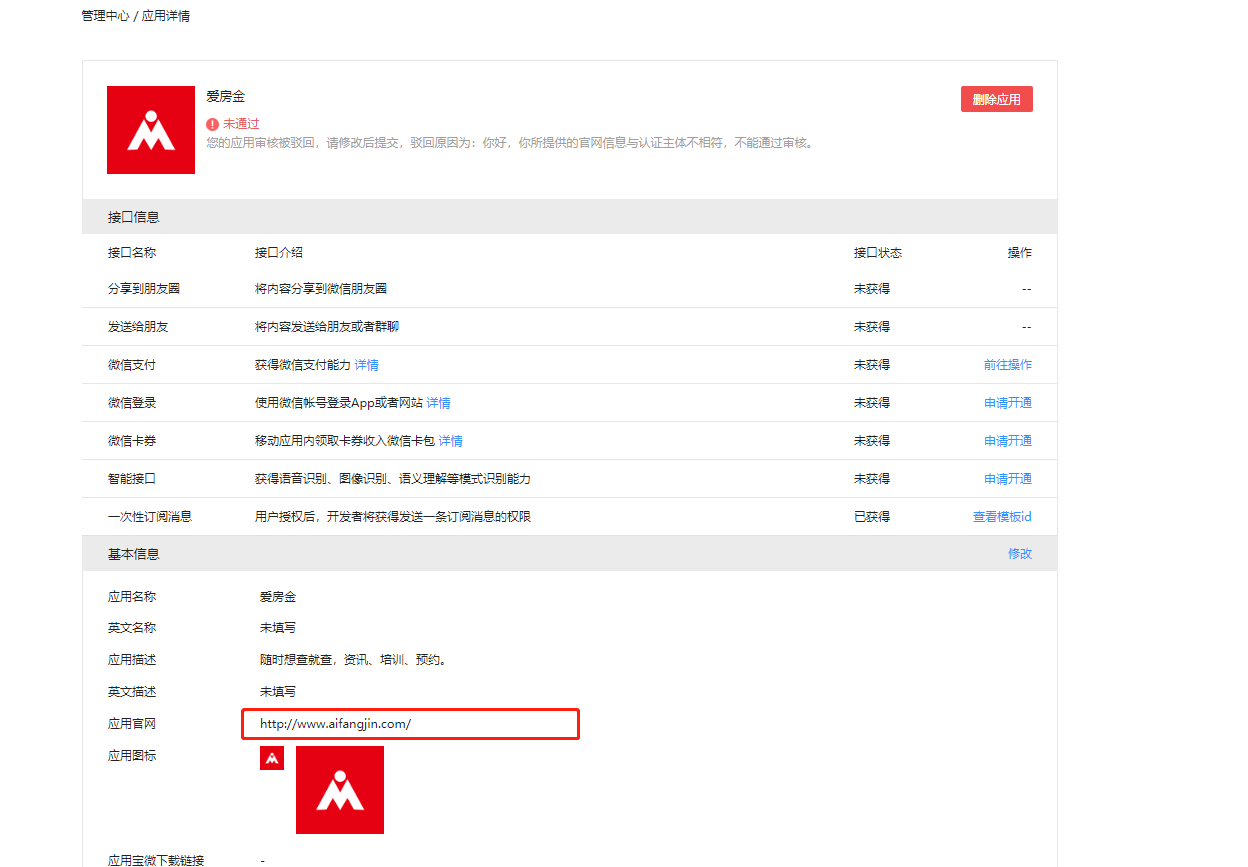Click the 应用宝微下载链接 label
The image size is (1248, 867).
point(156,860)
